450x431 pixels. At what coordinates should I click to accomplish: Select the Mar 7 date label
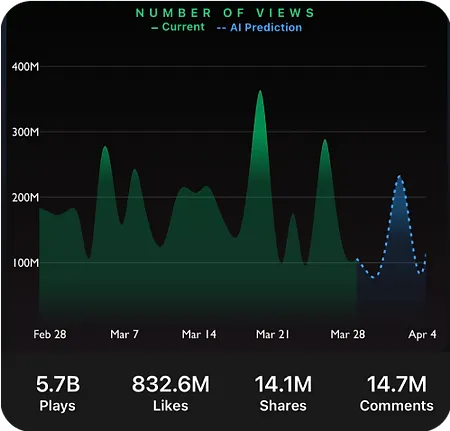pyautogui.click(x=124, y=334)
